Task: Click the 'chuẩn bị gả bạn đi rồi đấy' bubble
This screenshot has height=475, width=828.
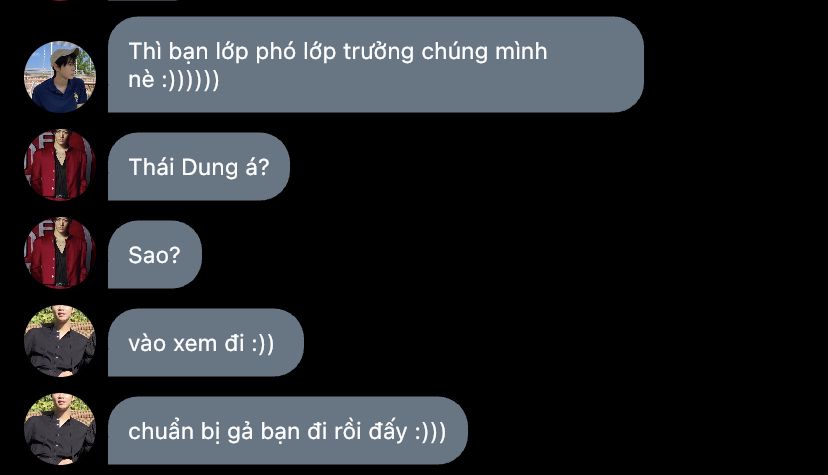Action: (288, 431)
